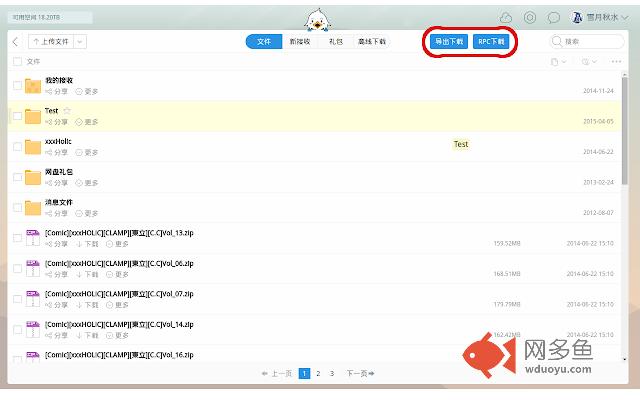The width and height of the screenshot is (640, 400).
Task: Click the circular target icon in header
Action: point(530,18)
